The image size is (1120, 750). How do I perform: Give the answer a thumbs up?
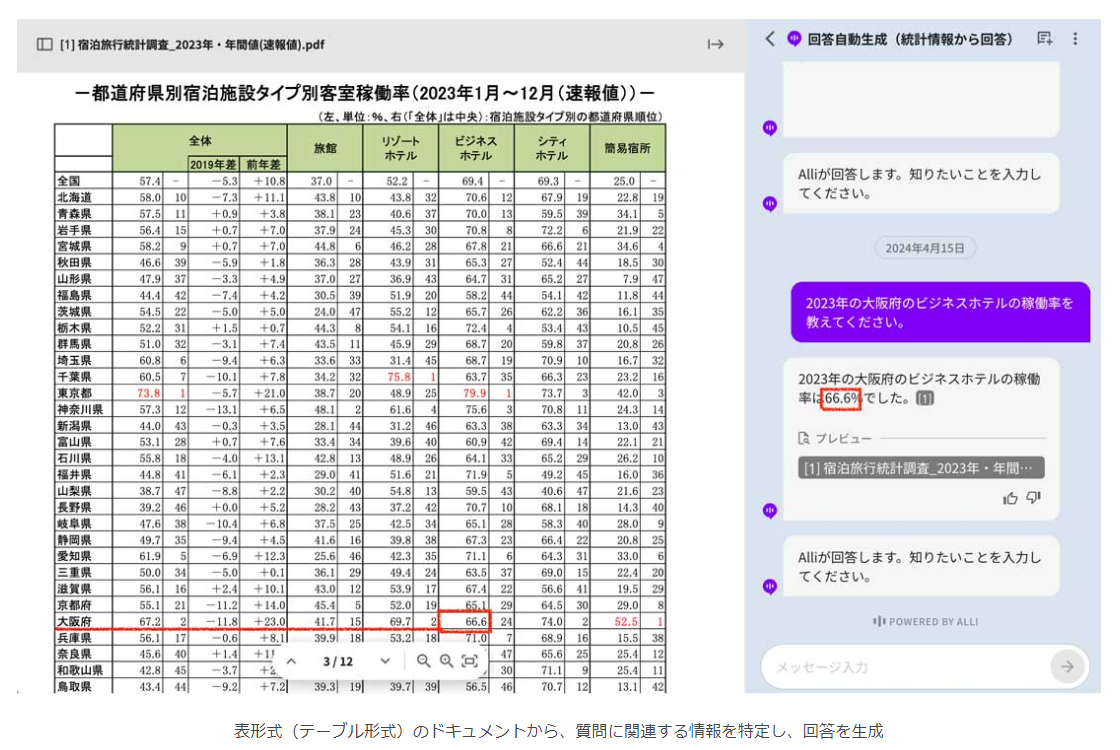pyautogui.click(x=1011, y=497)
